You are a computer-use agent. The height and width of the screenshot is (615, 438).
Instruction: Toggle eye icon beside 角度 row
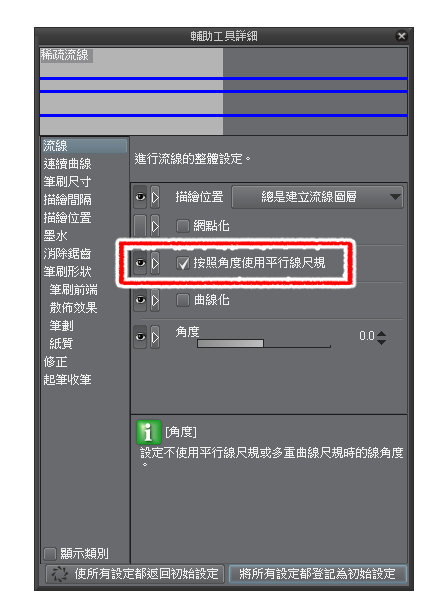coord(140,337)
